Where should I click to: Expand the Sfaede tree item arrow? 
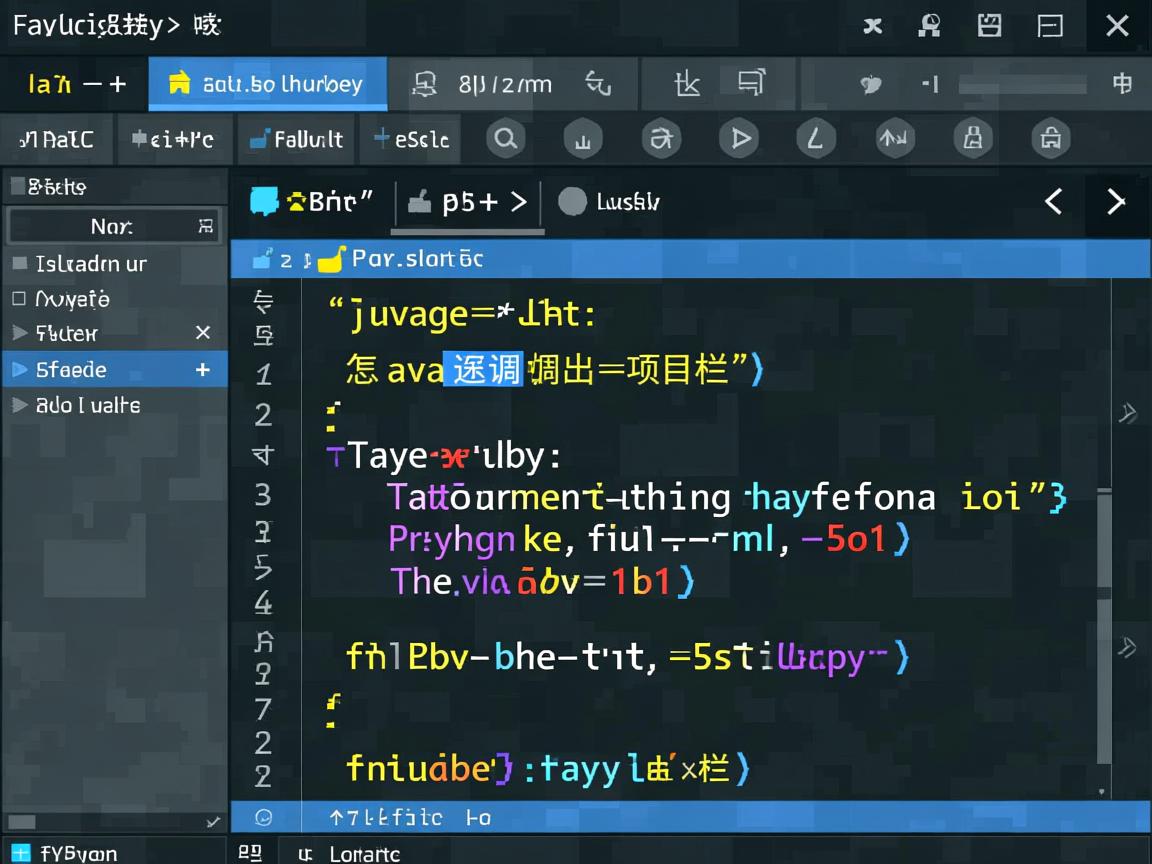pos(19,369)
